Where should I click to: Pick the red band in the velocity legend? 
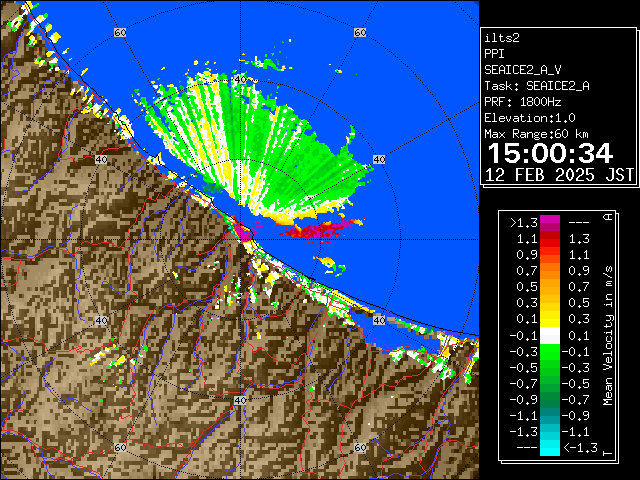click(550, 241)
